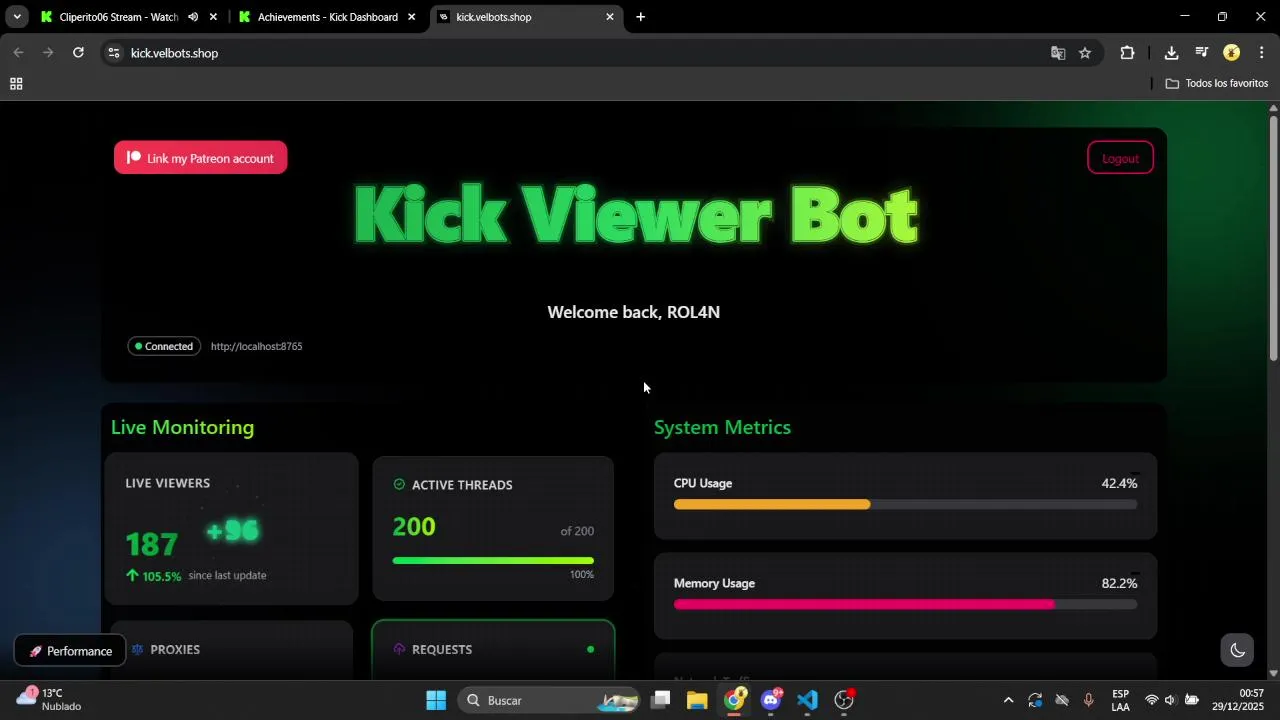The image size is (1280, 720).
Task: Click the 82.2% memory value
Action: point(1119,583)
